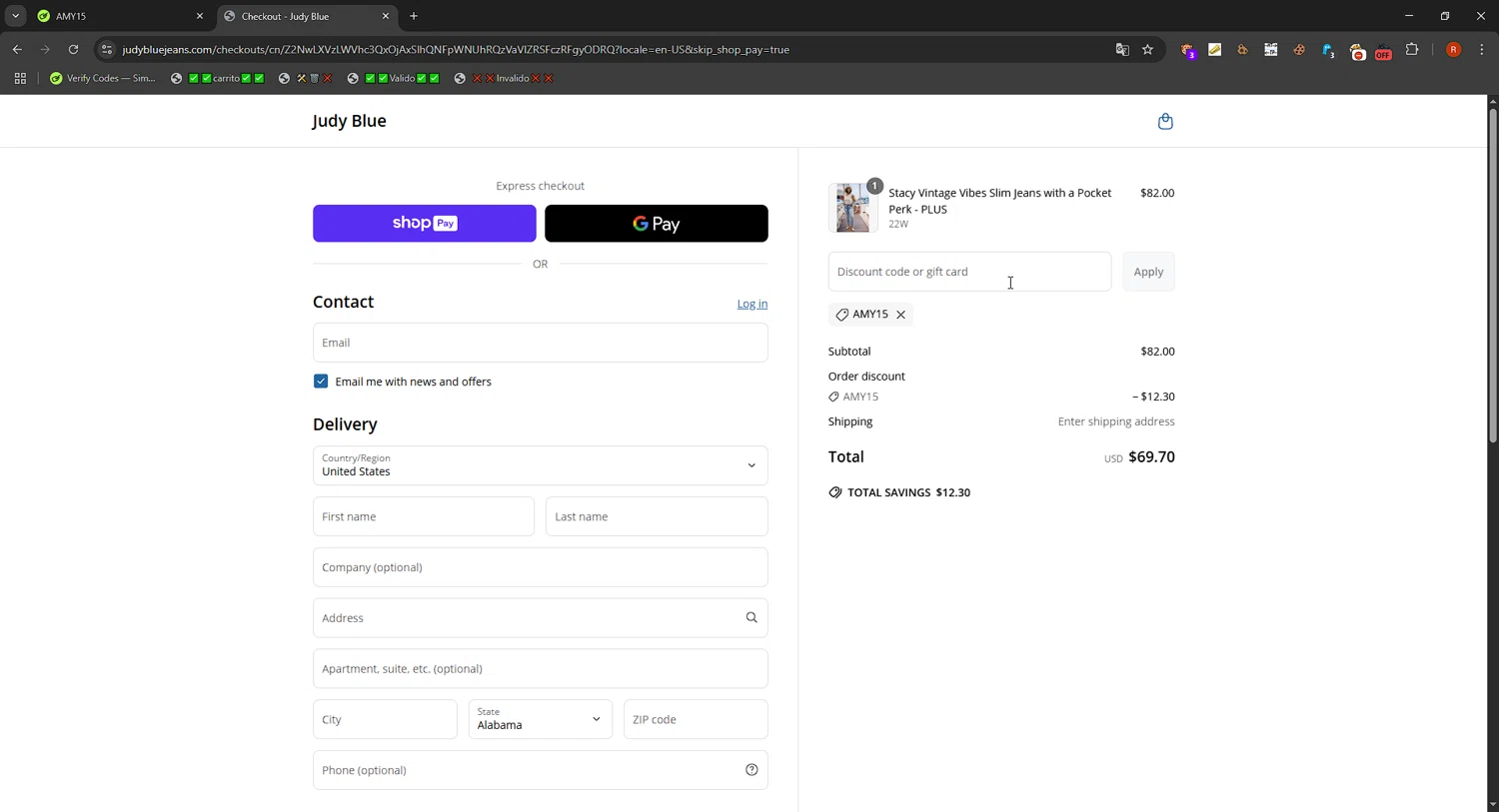The image size is (1499, 812).
Task: Click the Stacy Vintage jeans product thumbnail
Action: tap(852, 208)
